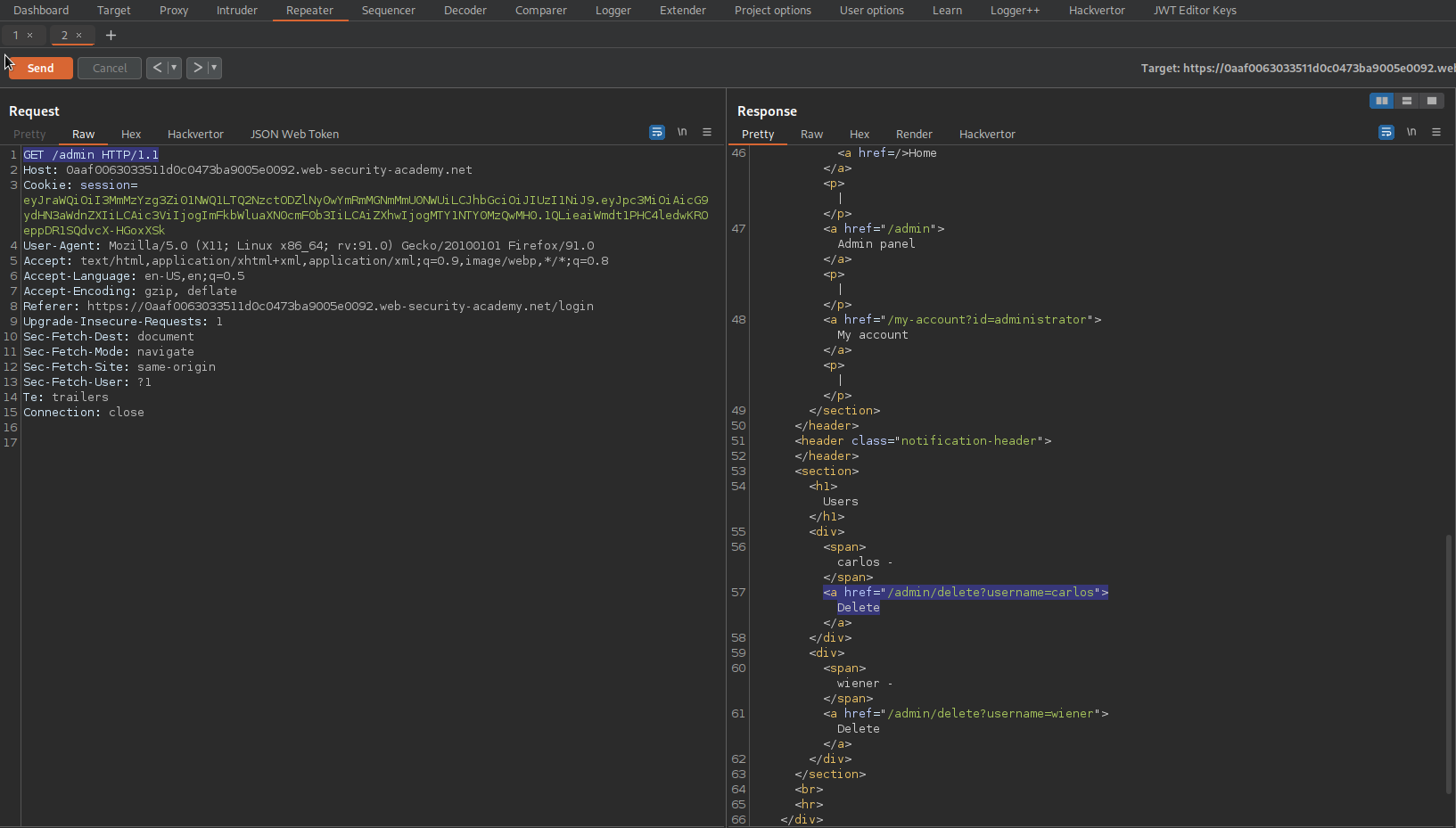Image resolution: width=1456 pixels, height=828 pixels.
Task: Open Project options tab
Action: tap(773, 11)
